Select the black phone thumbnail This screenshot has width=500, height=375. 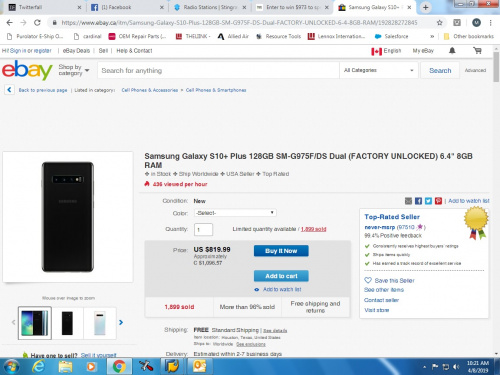[67, 323]
